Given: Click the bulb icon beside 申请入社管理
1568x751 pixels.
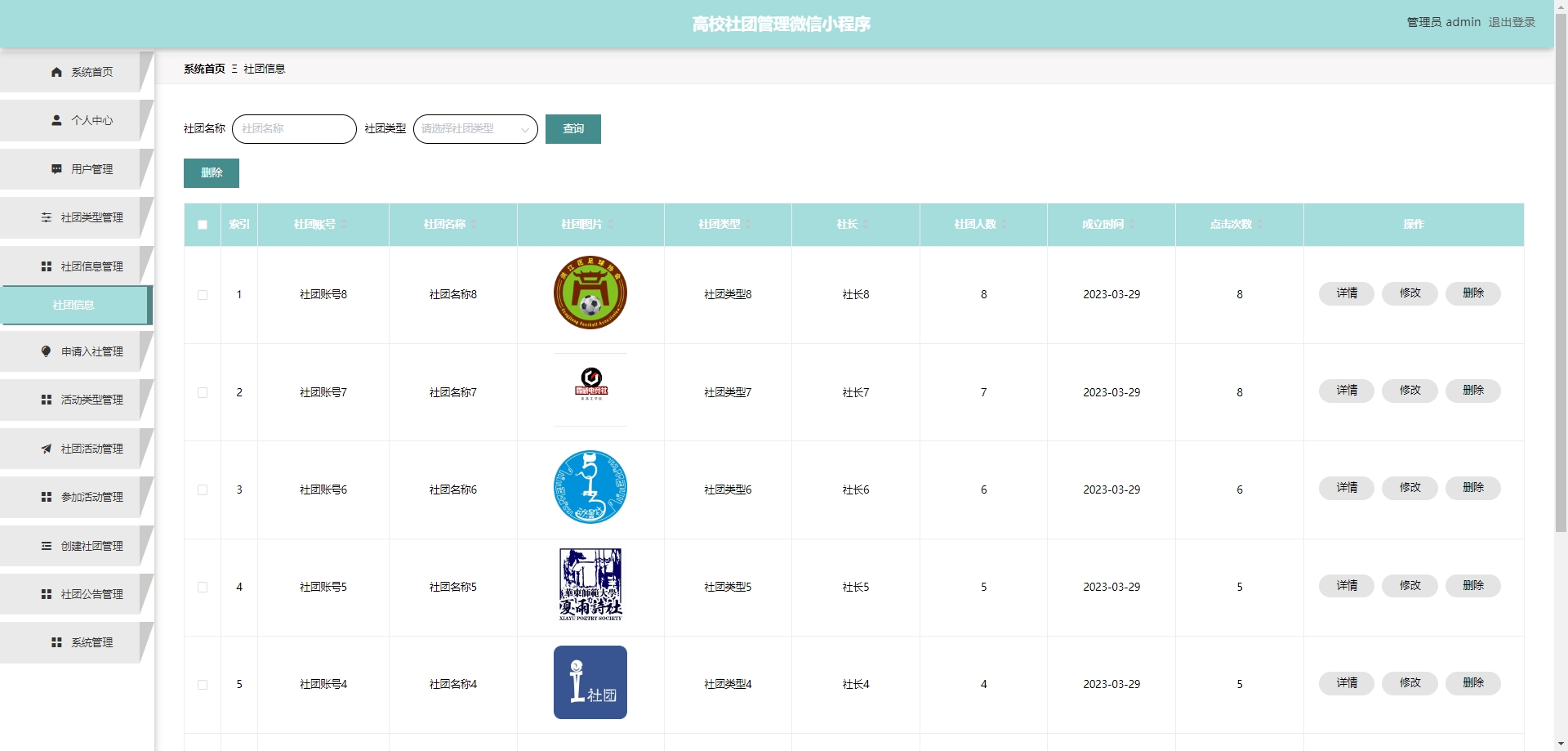Looking at the screenshot, I should [x=47, y=351].
